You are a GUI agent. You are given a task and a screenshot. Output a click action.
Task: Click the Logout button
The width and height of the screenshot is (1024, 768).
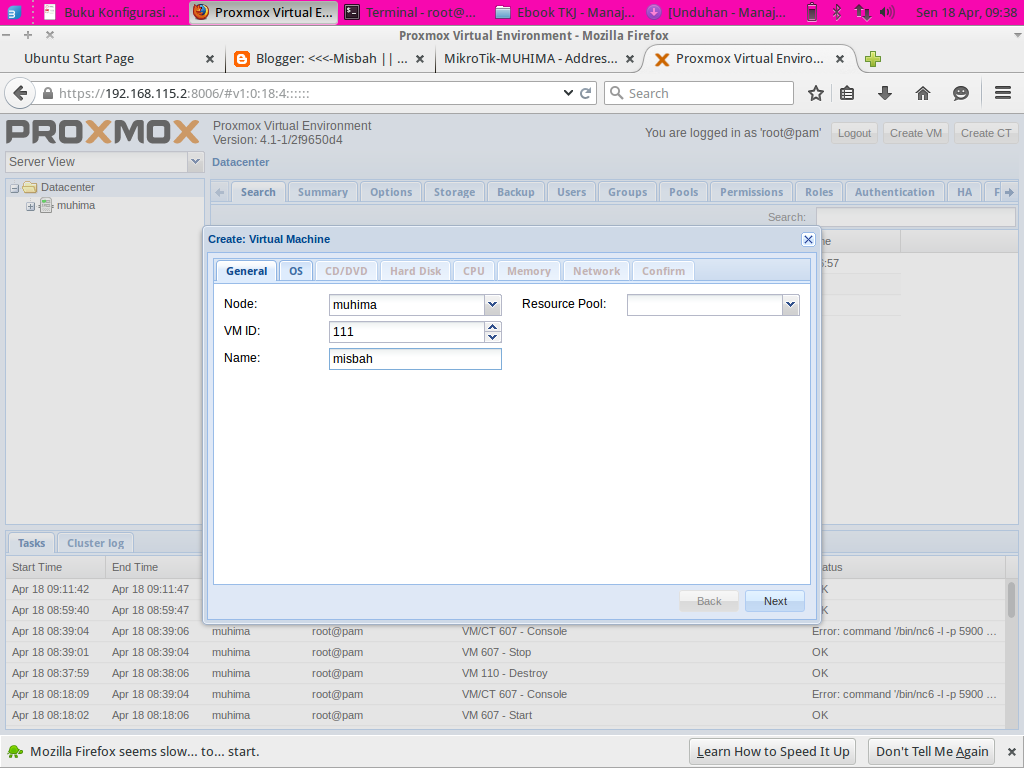coord(854,133)
